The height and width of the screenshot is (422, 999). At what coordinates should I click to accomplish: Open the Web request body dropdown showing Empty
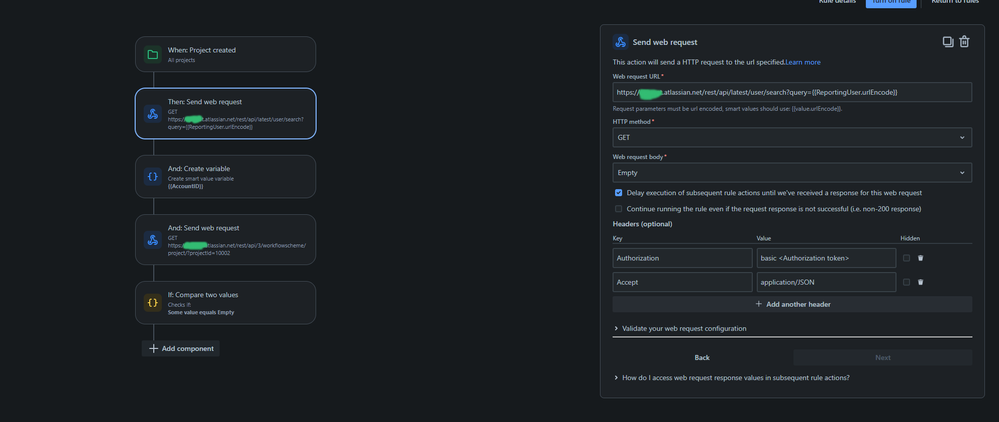[x=792, y=173]
